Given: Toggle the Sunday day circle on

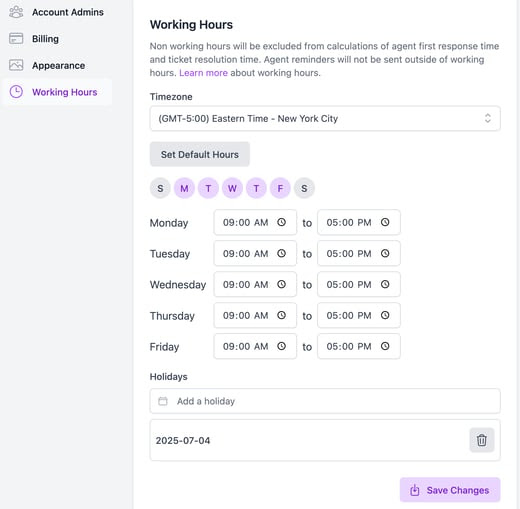Looking at the screenshot, I should (160, 188).
